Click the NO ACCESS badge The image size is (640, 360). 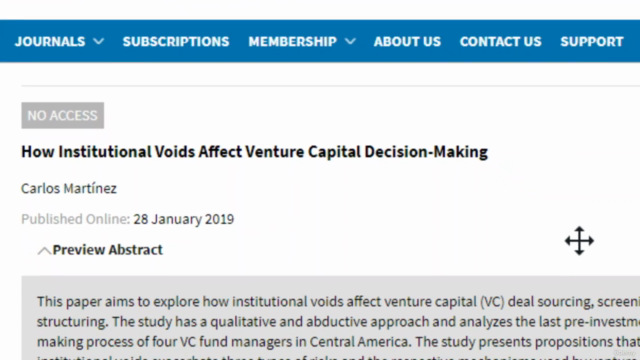62,116
